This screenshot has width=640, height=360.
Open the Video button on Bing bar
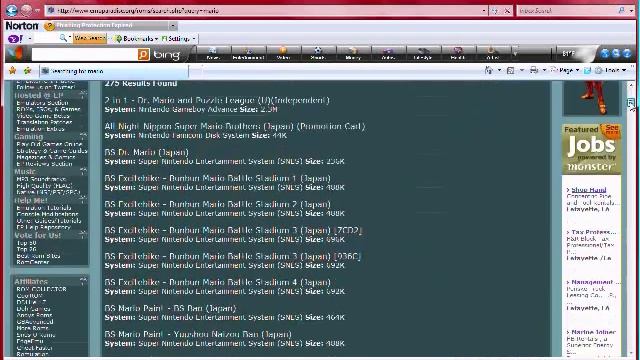pyautogui.click(x=283, y=53)
